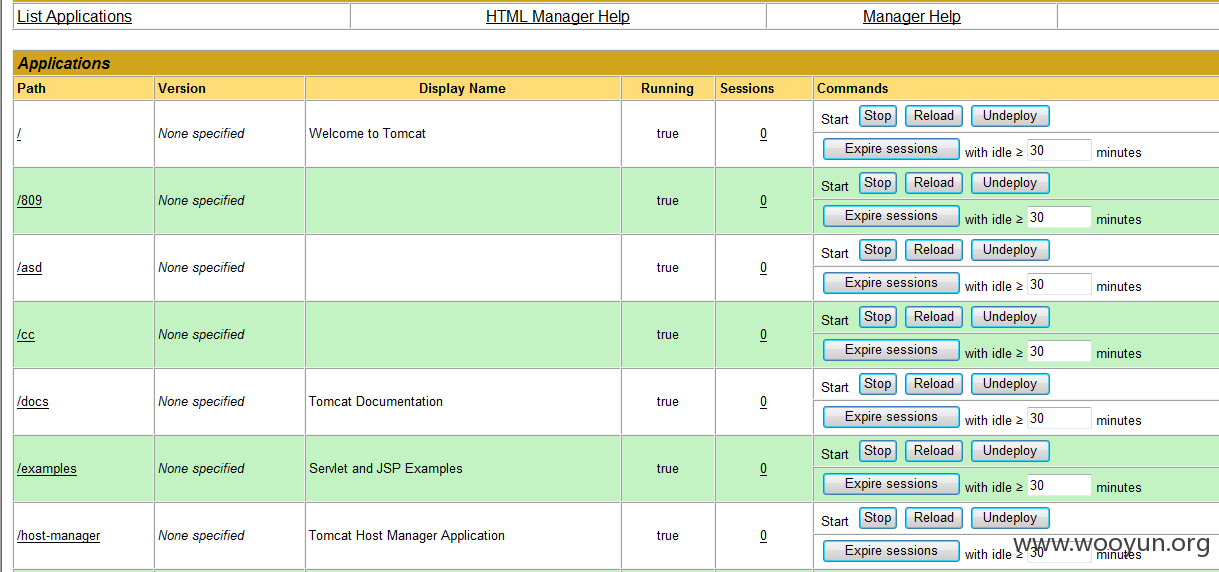Open the Manager Help link
Viewport: 1219px width, 572px height.
pyautogui.click(x=912, y=17)
